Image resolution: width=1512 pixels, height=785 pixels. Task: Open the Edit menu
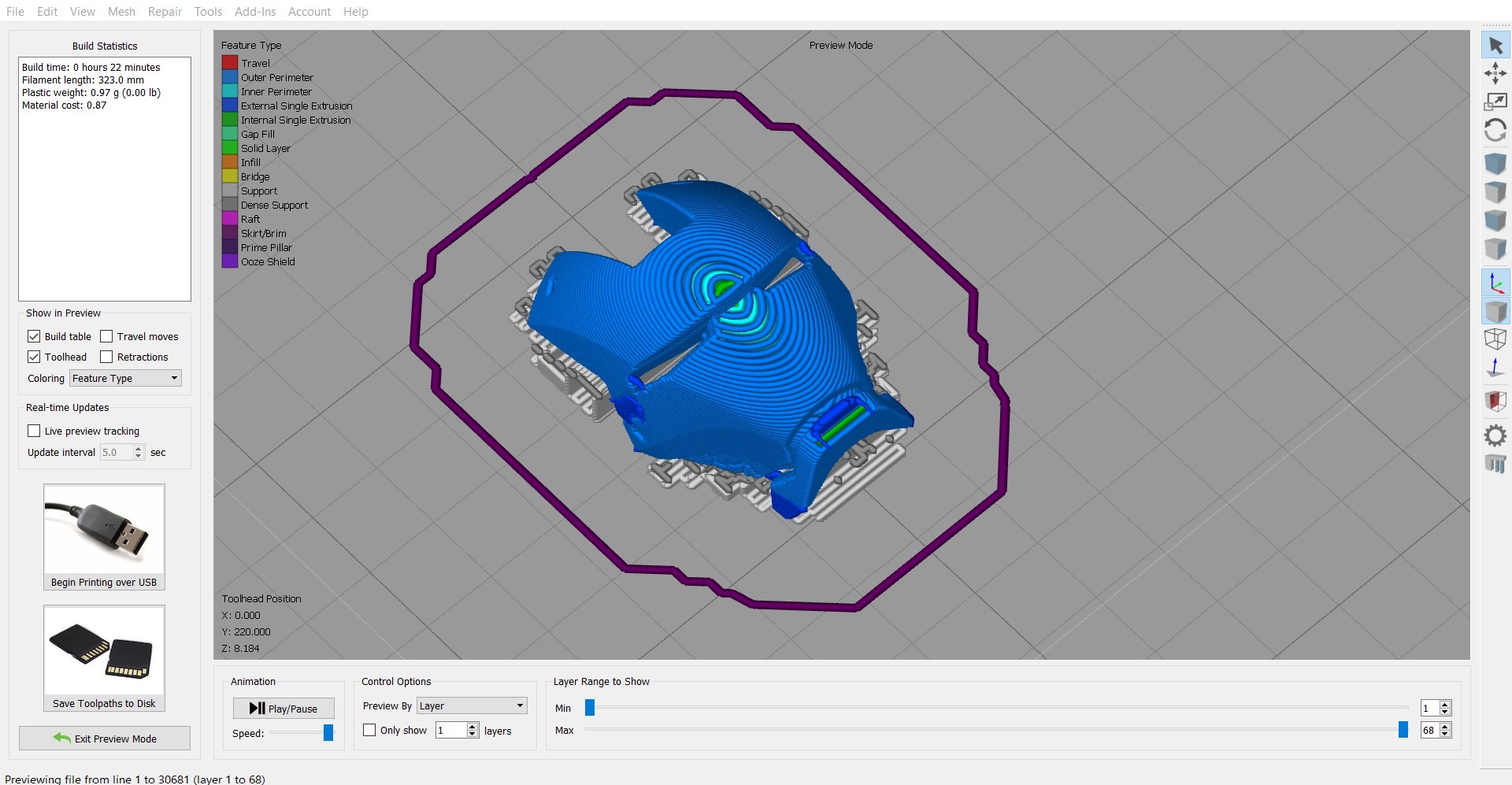coord(47,12)
